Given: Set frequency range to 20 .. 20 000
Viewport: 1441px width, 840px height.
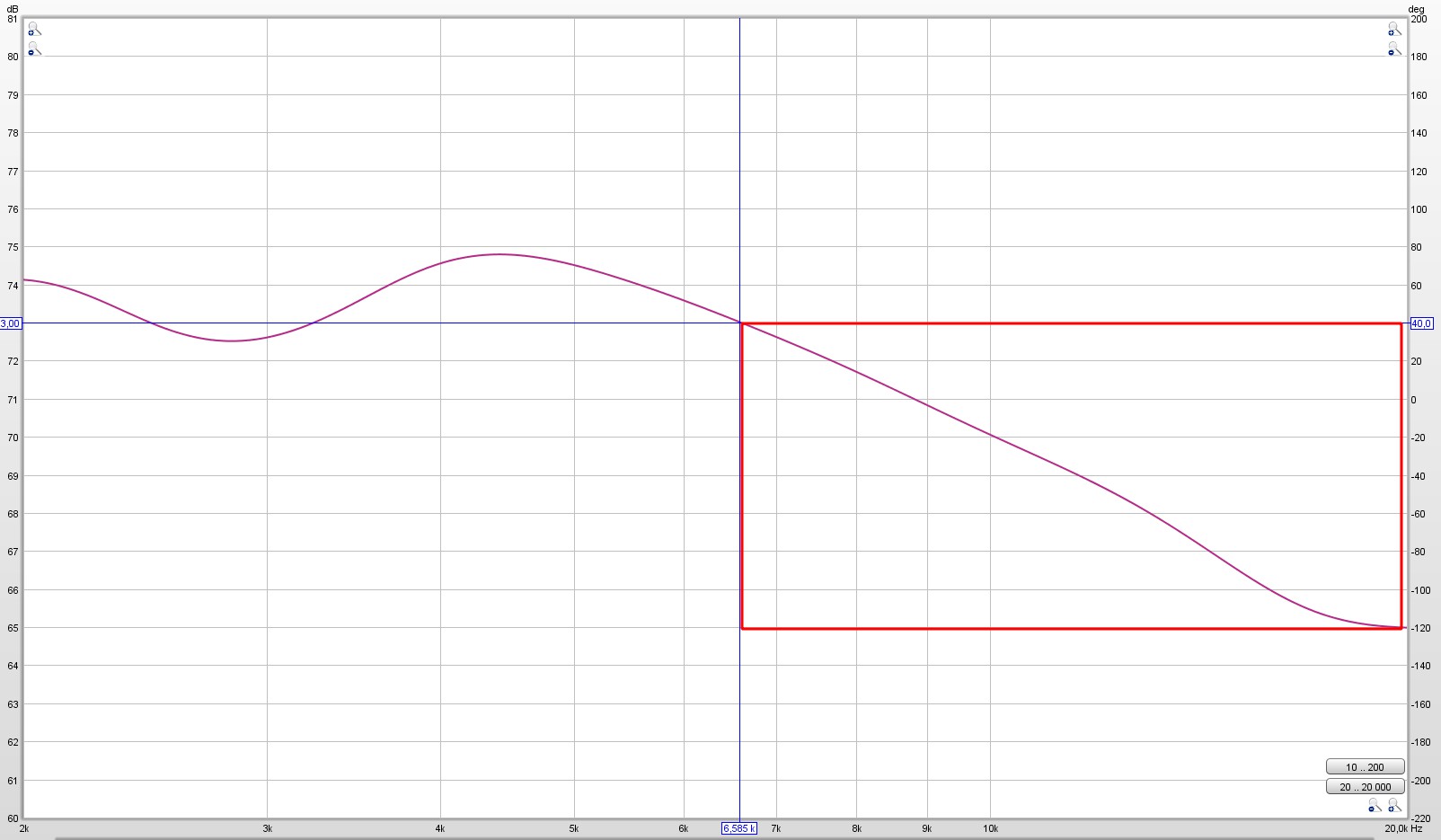Looking at the screenshot, I should pyautogui.click(x=1364, y=787).
